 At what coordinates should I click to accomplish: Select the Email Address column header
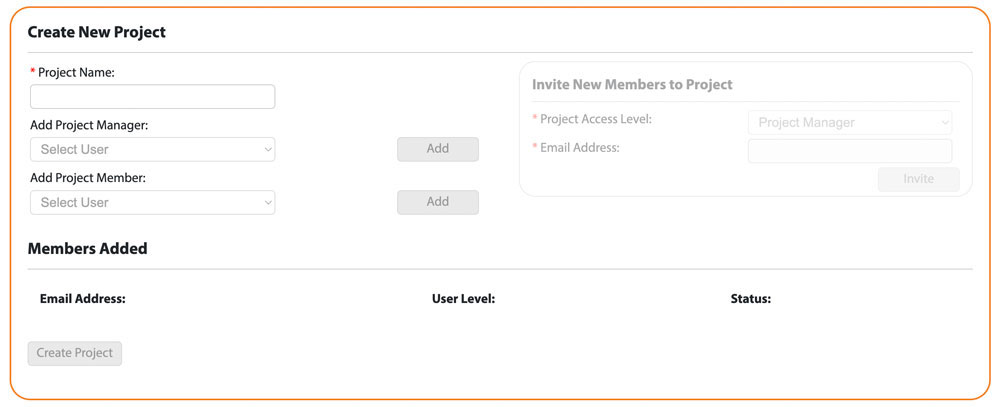click(x=82, y=299)
